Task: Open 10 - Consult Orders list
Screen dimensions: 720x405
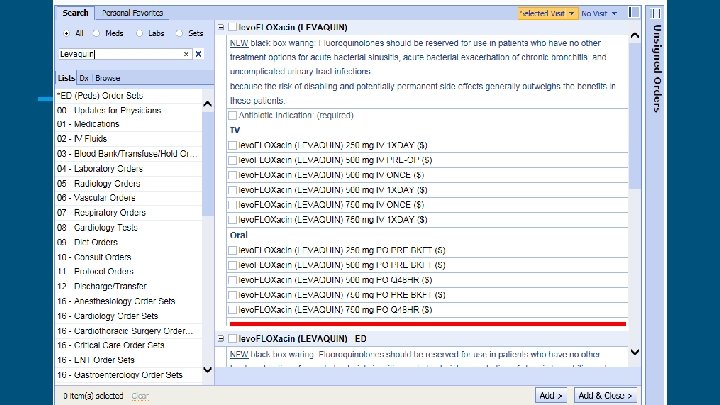Action: click(129, 257)
